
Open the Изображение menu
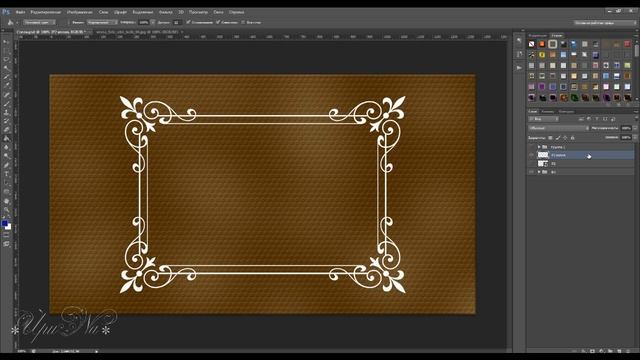80,12
